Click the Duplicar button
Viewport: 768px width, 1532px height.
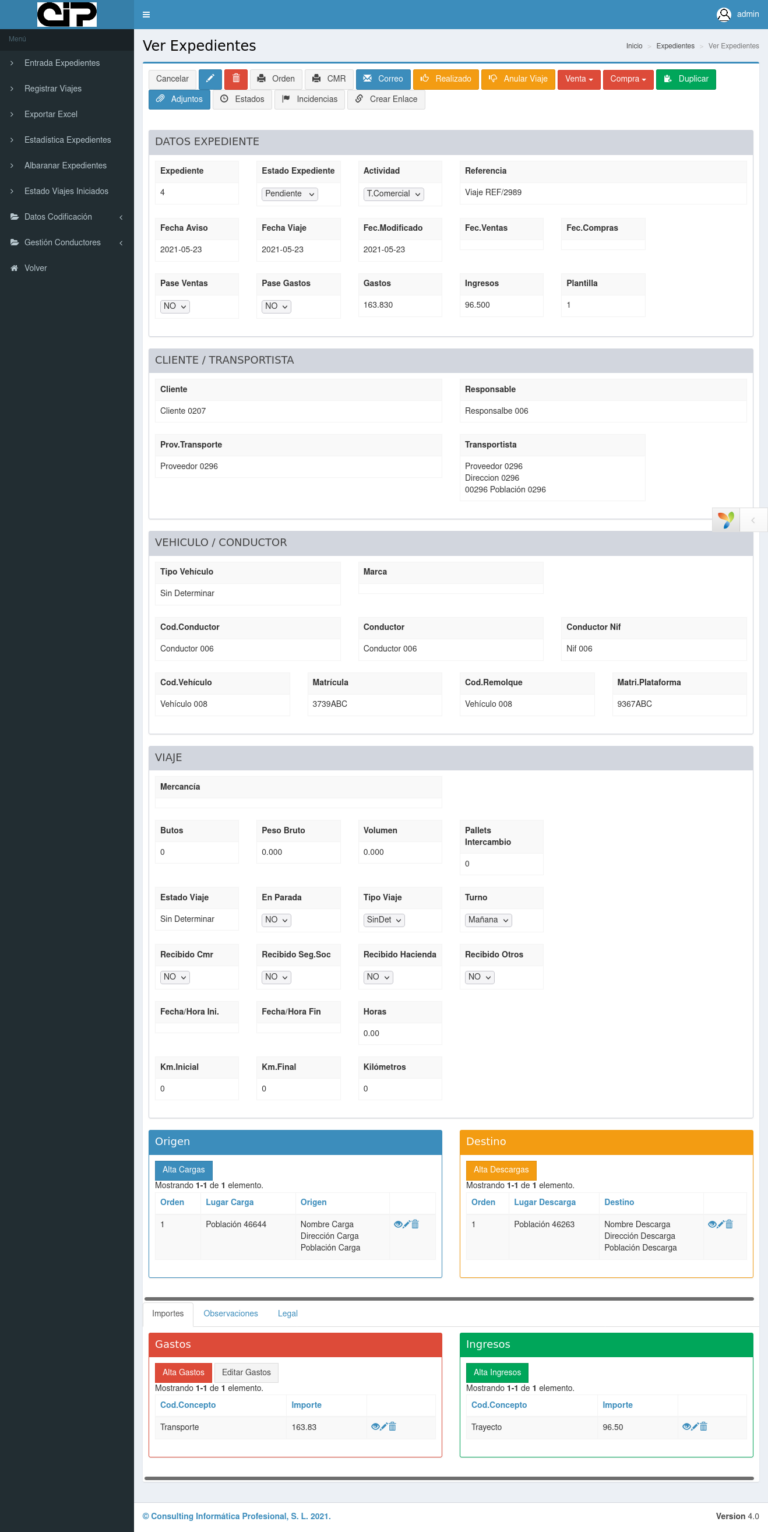[686, 79]
